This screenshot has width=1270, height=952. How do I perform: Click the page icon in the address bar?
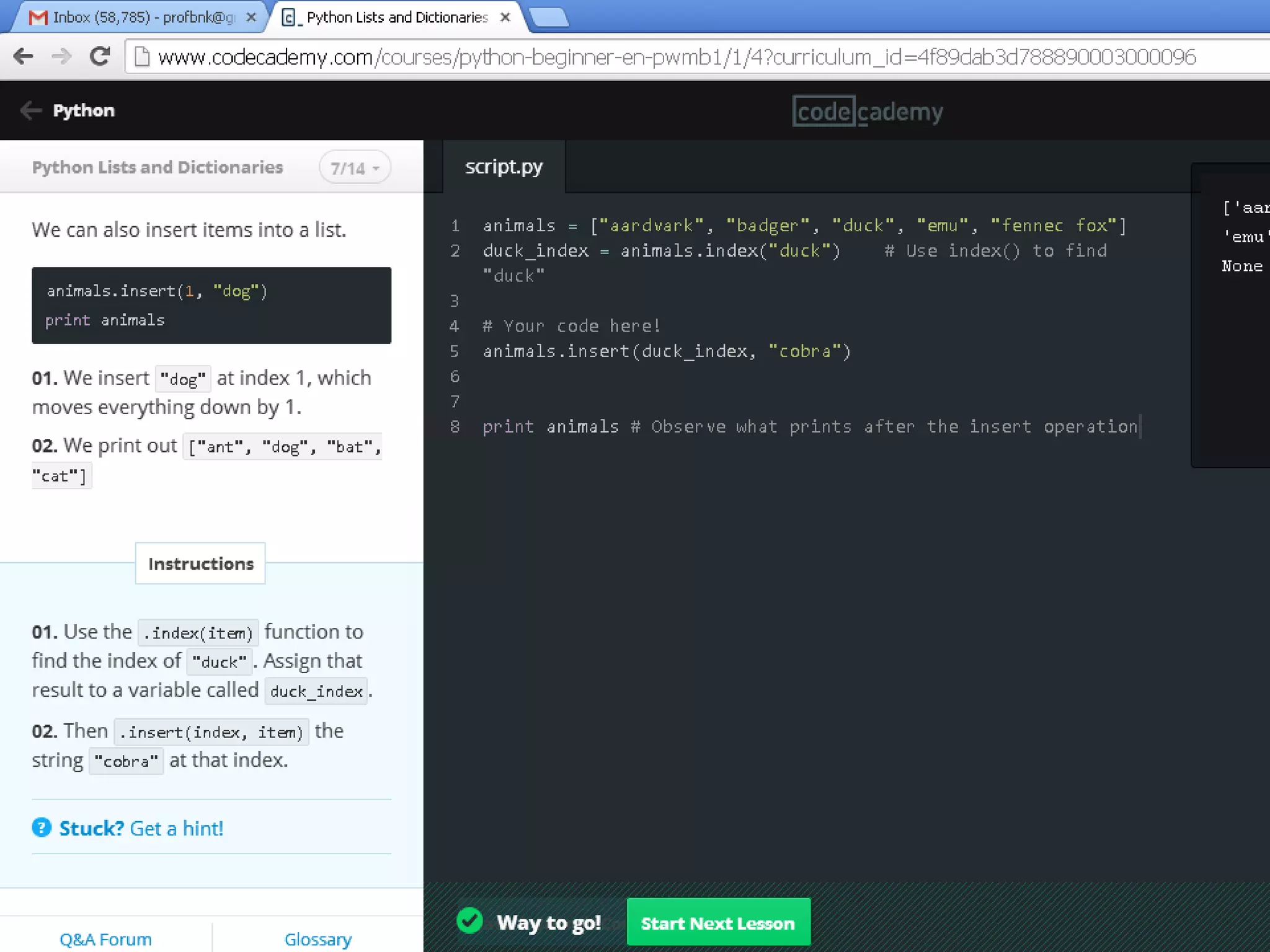(142, 57)
